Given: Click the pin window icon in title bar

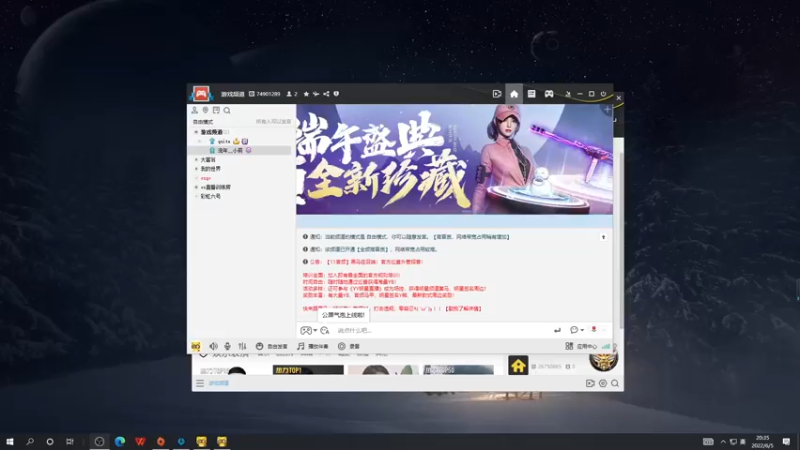Looking at the screenshot, I should [567, 94].
